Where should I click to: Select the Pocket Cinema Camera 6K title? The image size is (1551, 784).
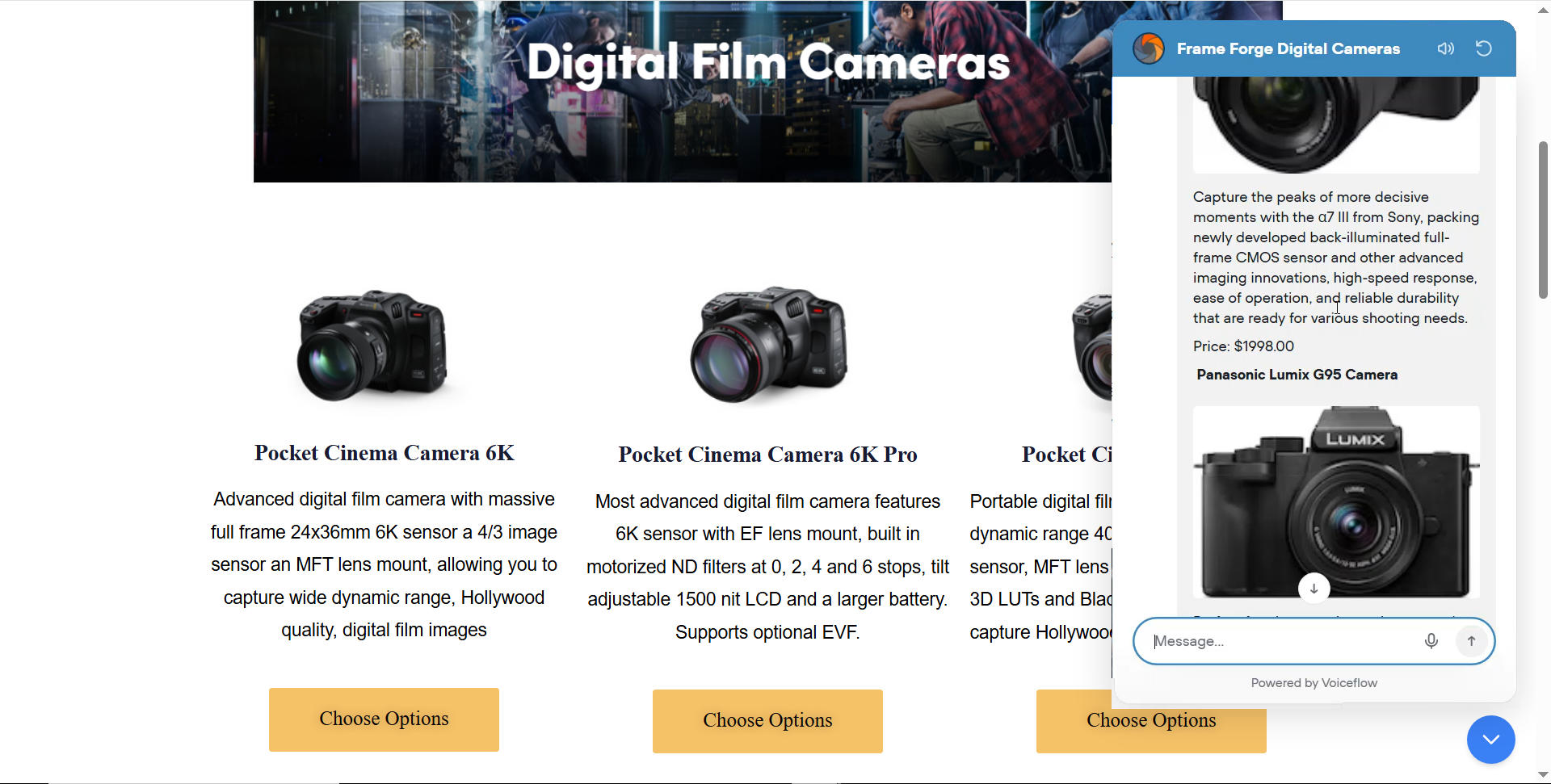click(385, 453)
